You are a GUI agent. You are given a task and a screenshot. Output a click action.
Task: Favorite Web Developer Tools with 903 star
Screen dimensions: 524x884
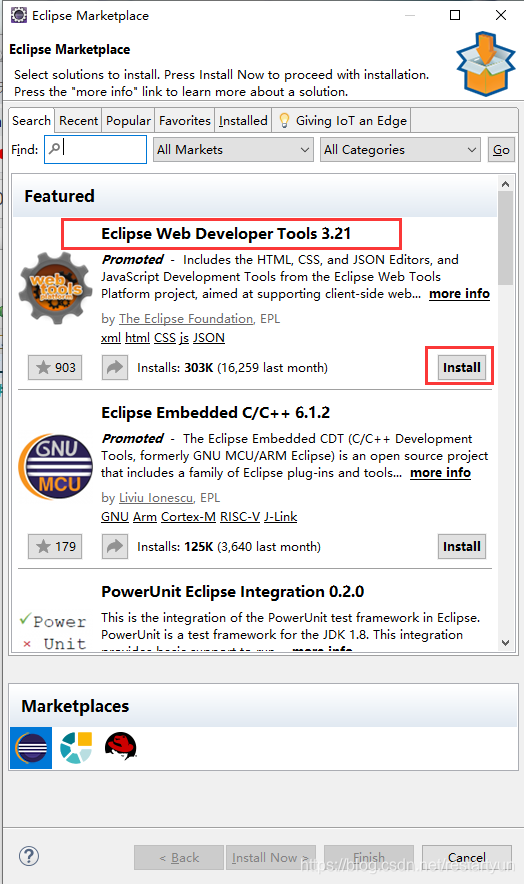point(55,368)
